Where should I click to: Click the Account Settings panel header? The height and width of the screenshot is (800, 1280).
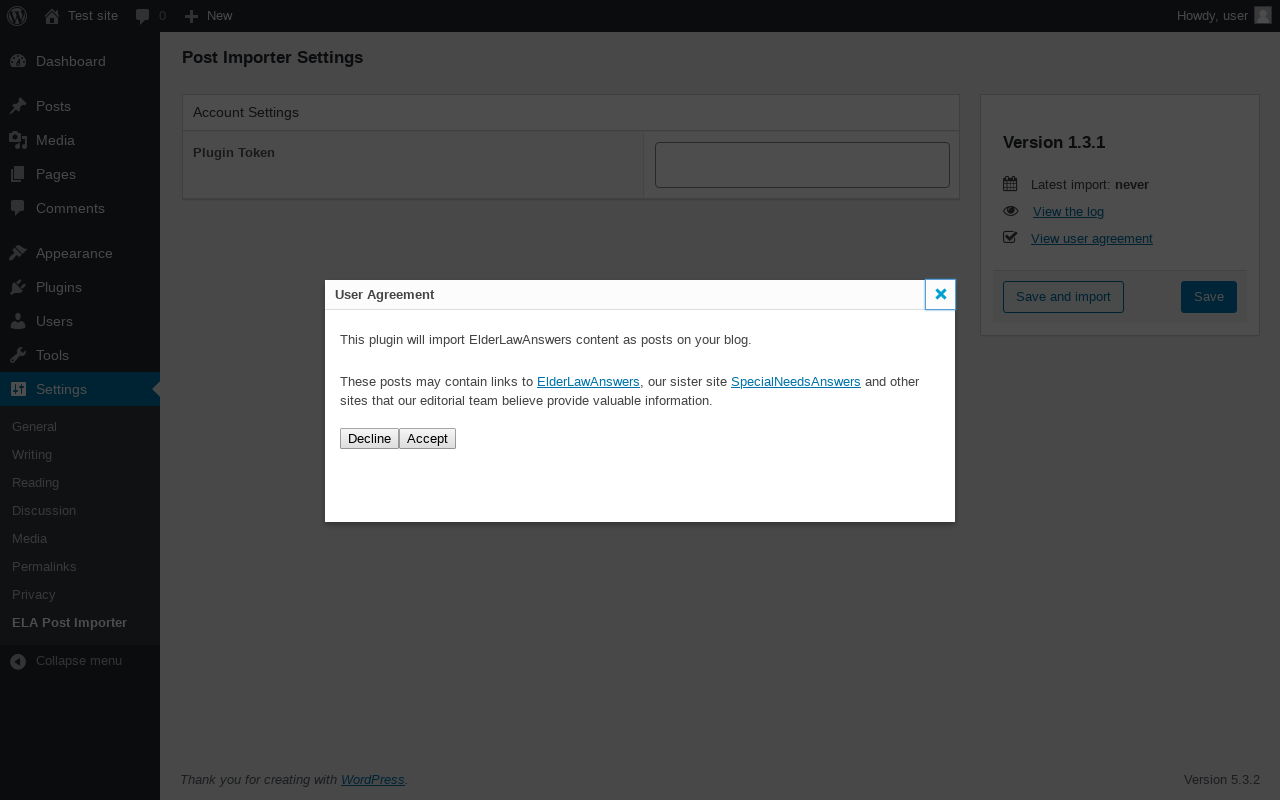point(571,113)
